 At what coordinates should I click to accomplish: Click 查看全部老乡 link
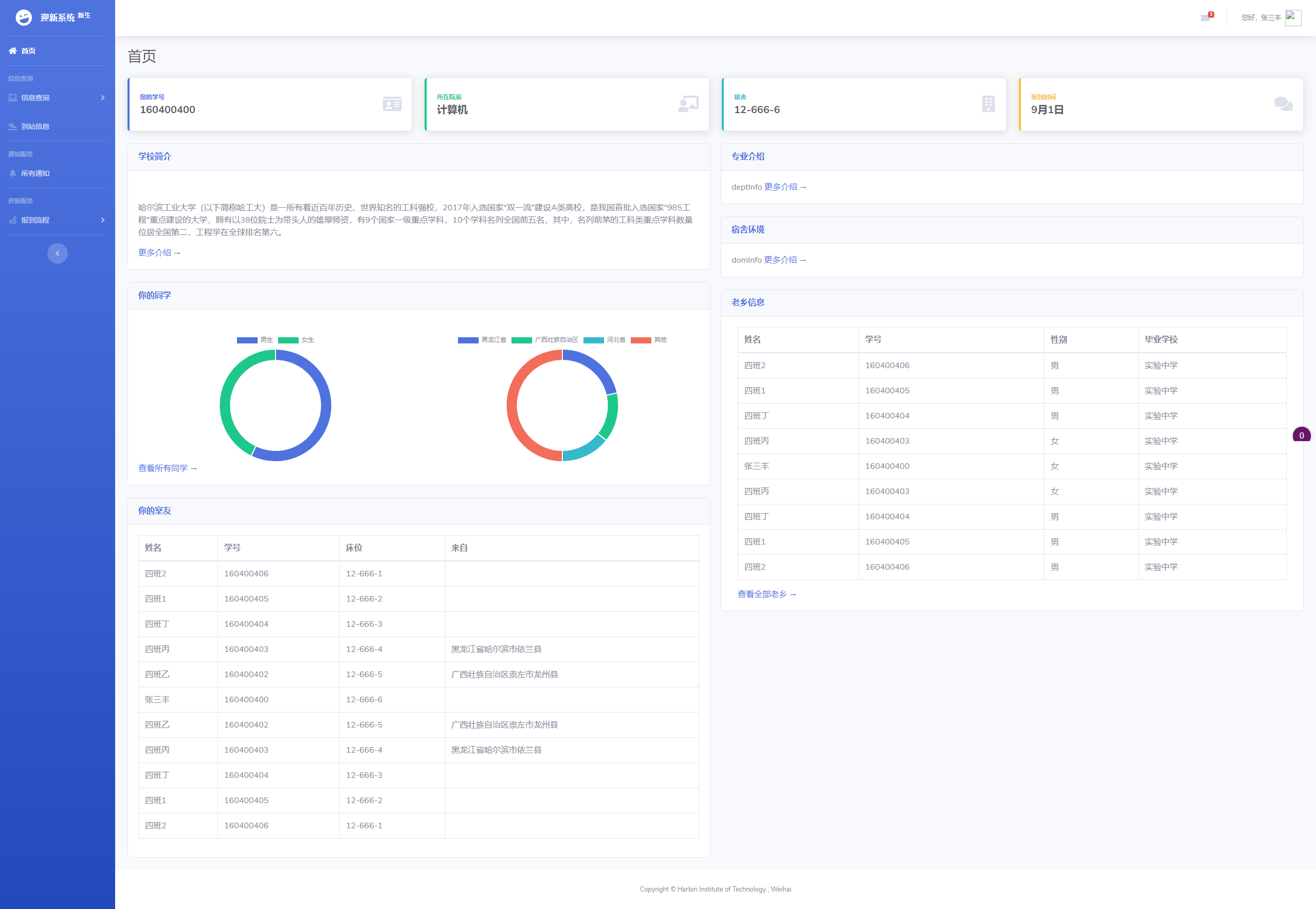coord(766,594)
